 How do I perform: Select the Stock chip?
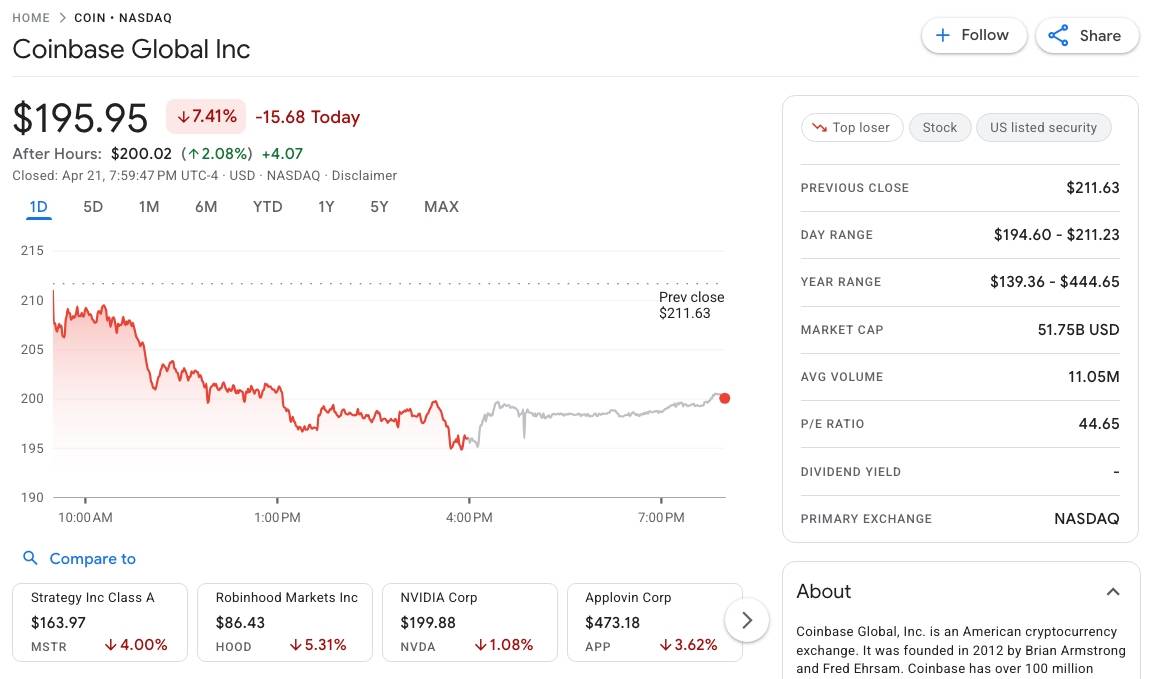[939, 127]
